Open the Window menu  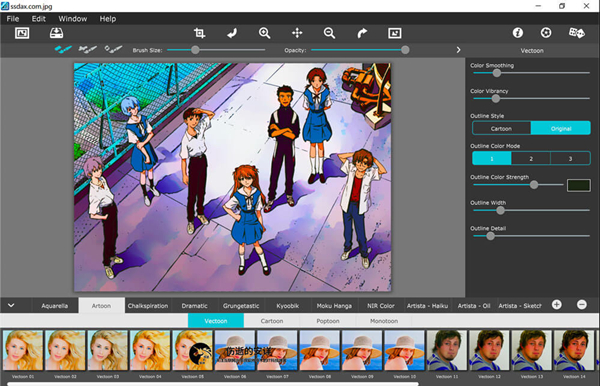(x=73, y=19)
